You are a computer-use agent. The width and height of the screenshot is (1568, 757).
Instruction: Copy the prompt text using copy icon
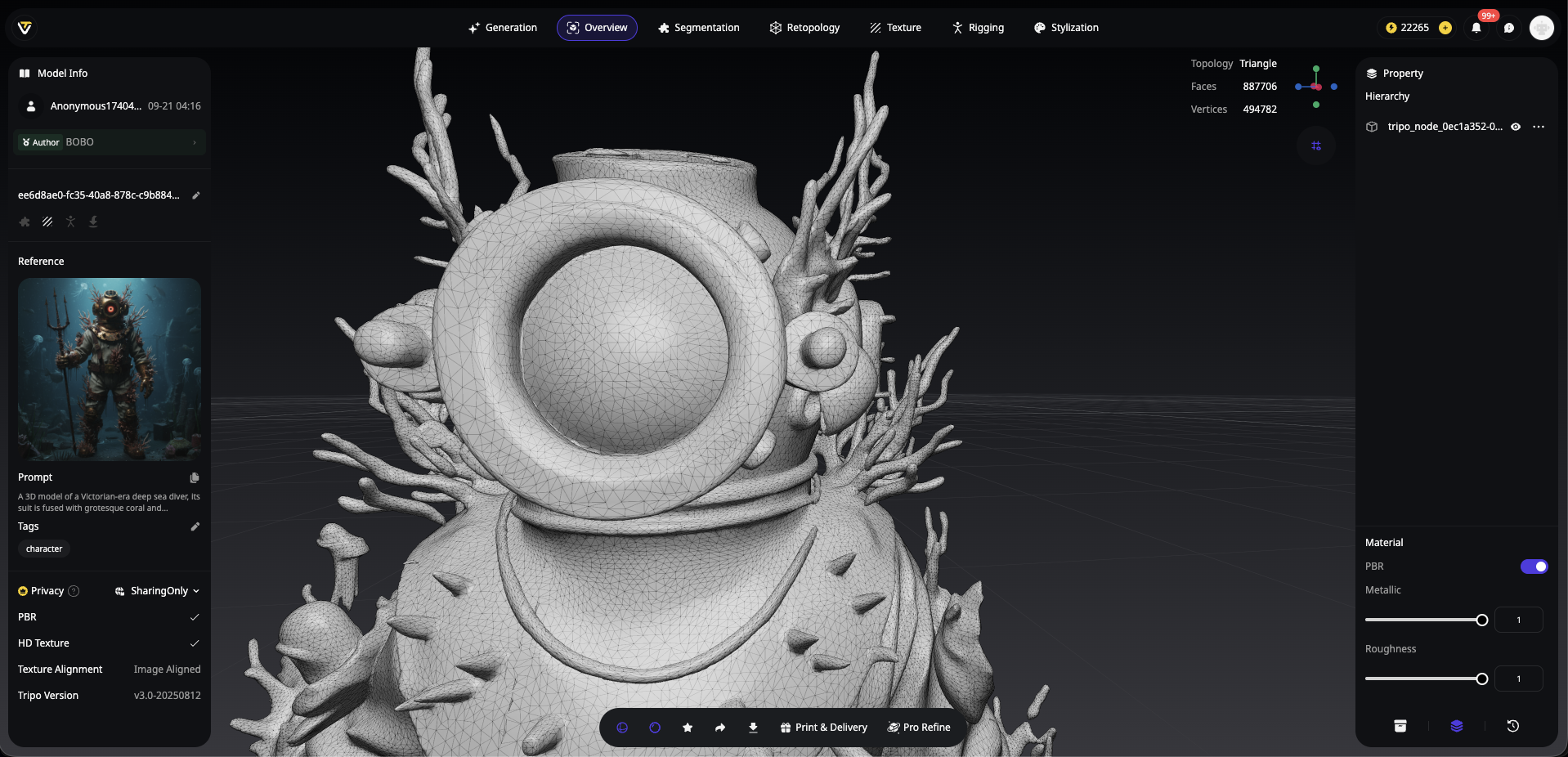pos(195,477)
